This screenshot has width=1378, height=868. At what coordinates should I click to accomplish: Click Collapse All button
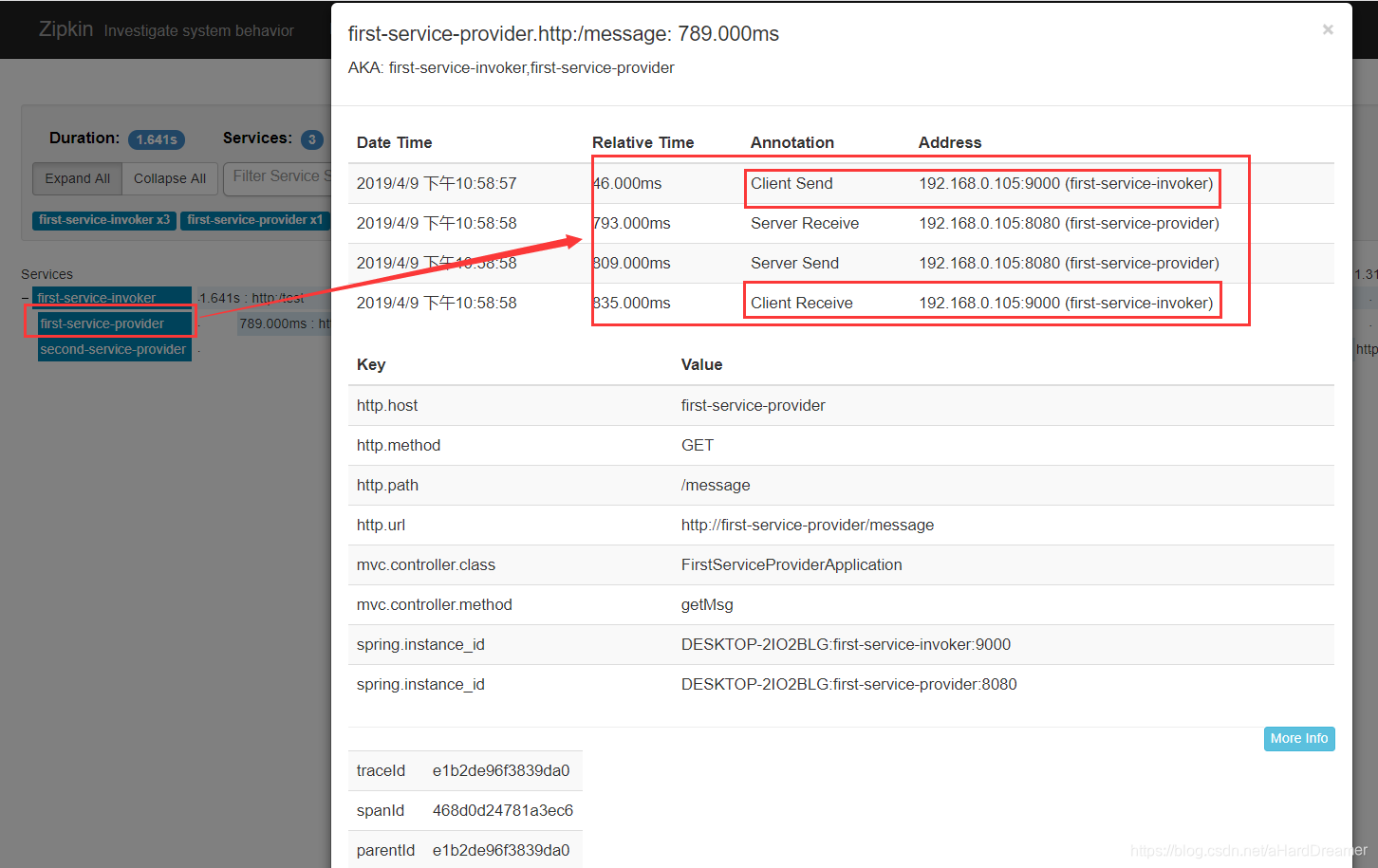pyautogui.click(x=170, y=178)
